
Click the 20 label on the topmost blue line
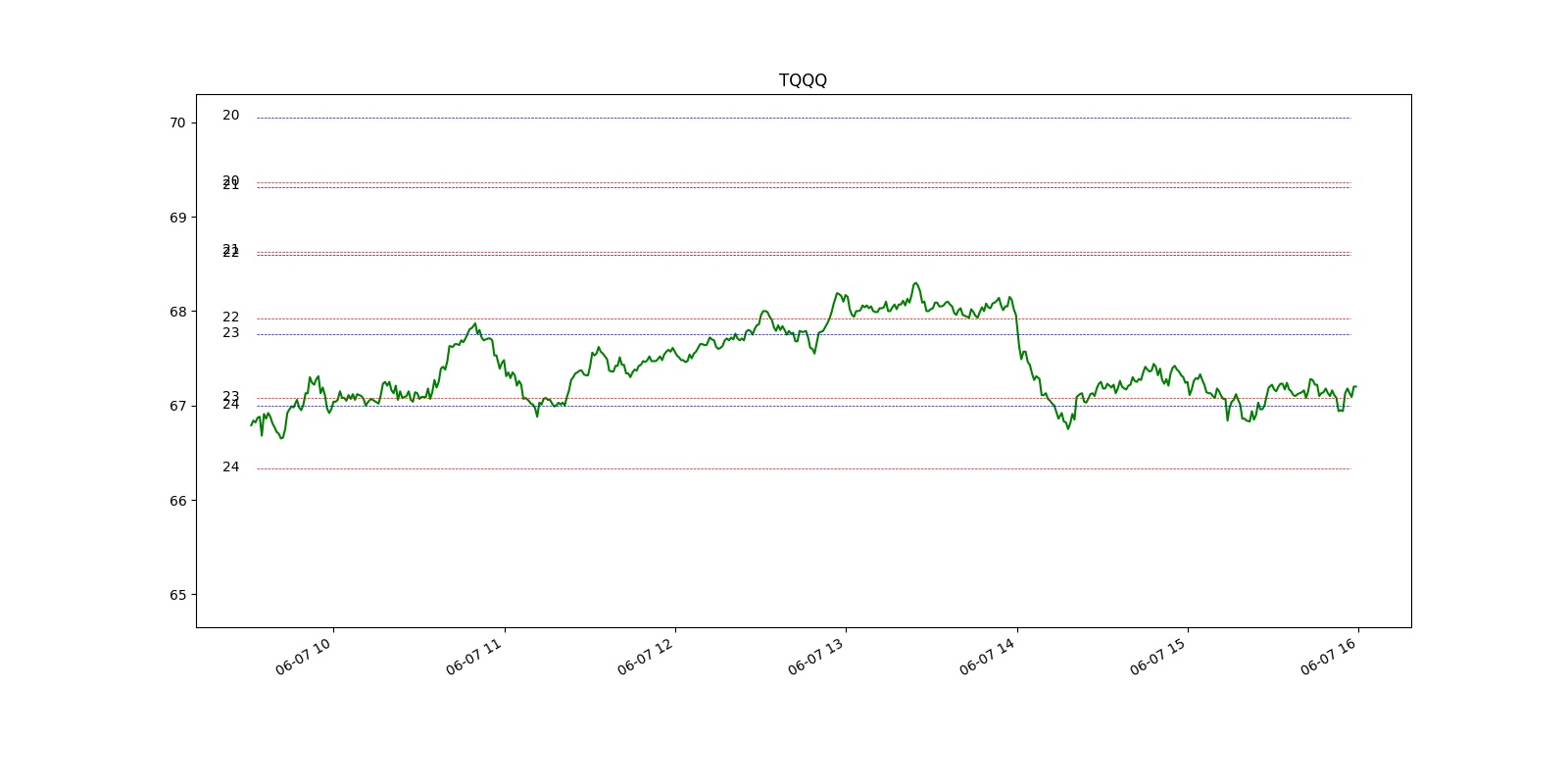coord(230,116)
